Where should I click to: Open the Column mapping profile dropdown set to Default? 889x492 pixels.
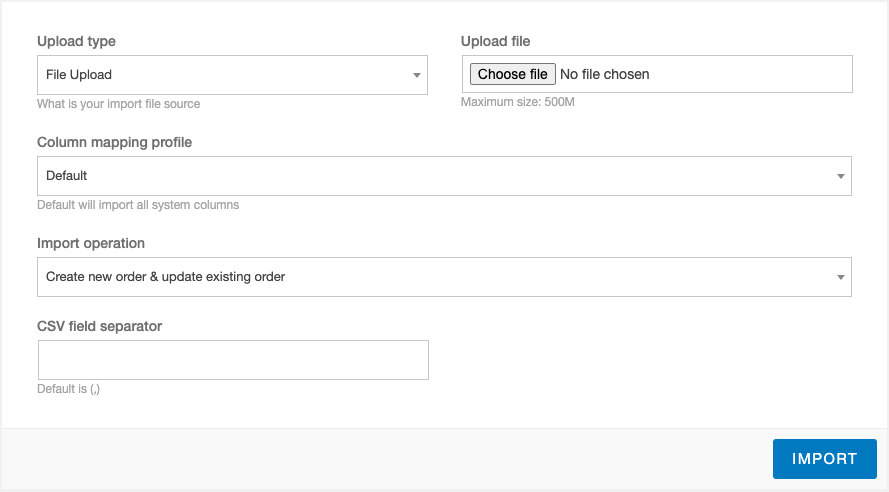pyautogui.click(x=444, y=176)
